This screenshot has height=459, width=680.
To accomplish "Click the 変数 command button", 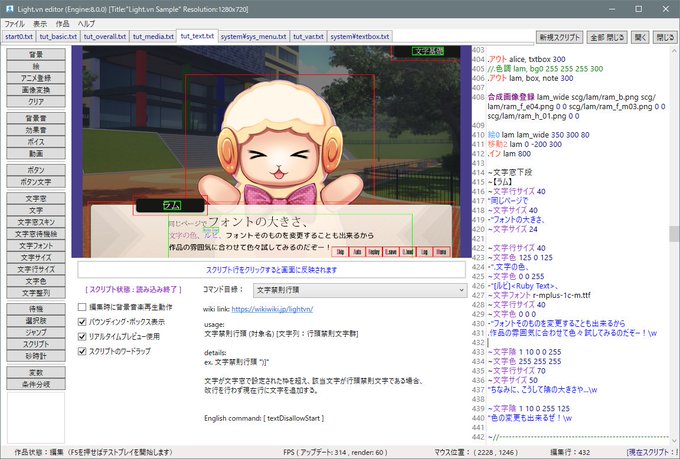I will (36, 372).
